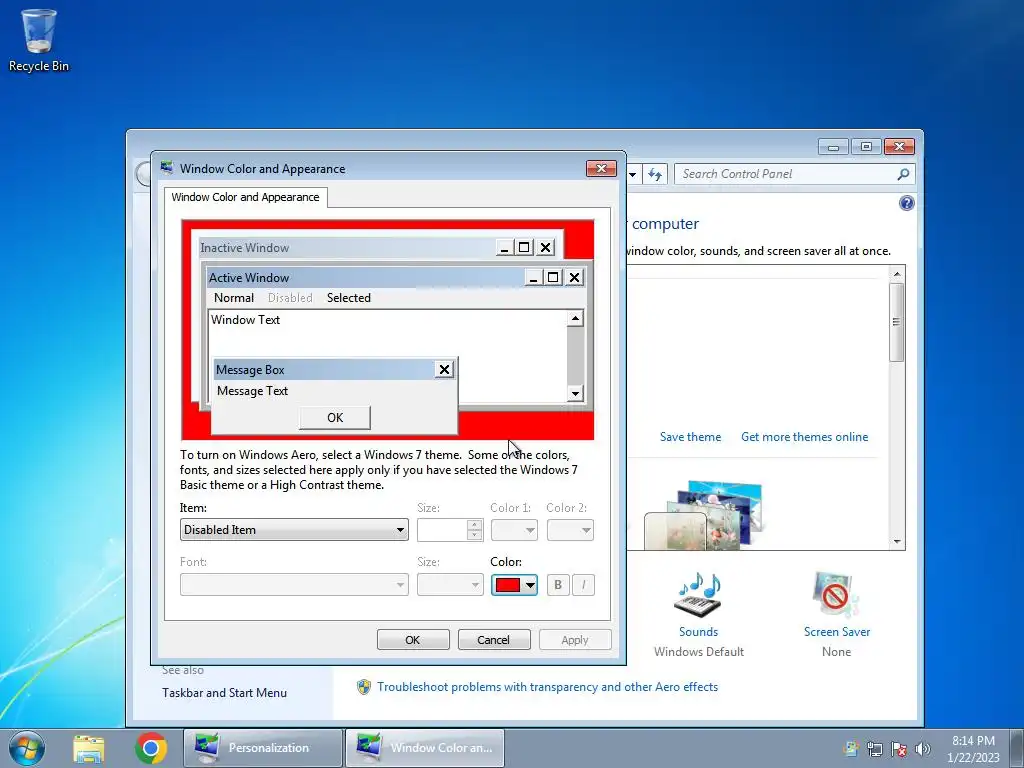
Task: Switch to the Personalization taskbar button
Action: [263, 748]
